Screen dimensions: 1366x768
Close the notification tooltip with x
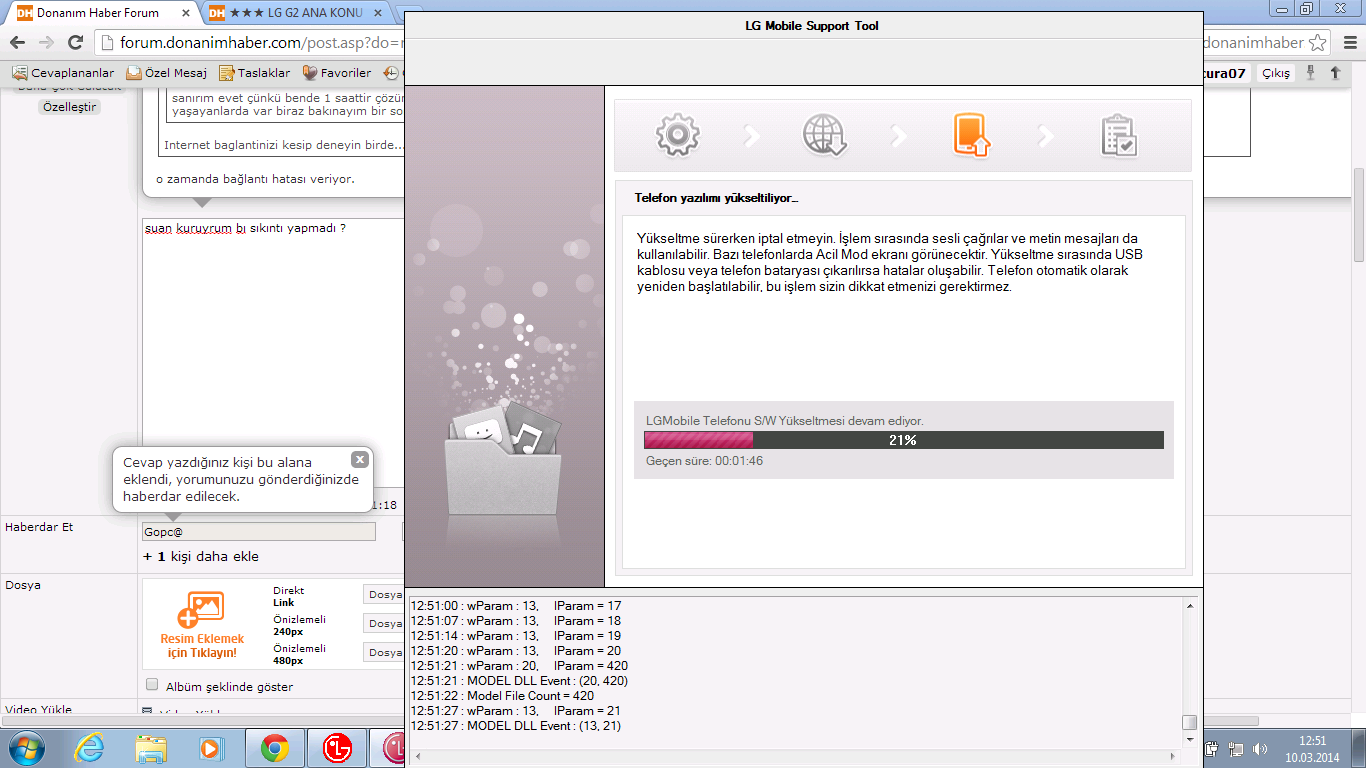click(360, 459)
